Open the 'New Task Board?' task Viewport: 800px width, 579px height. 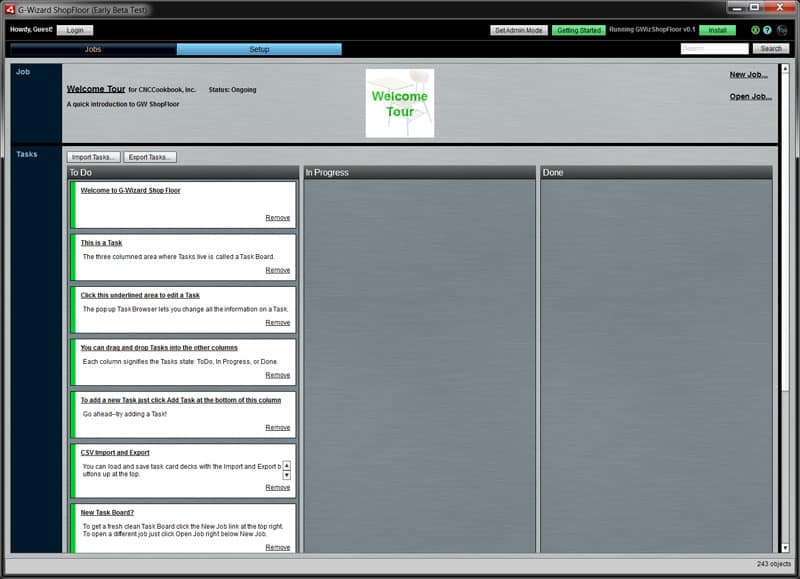(107, 513)
